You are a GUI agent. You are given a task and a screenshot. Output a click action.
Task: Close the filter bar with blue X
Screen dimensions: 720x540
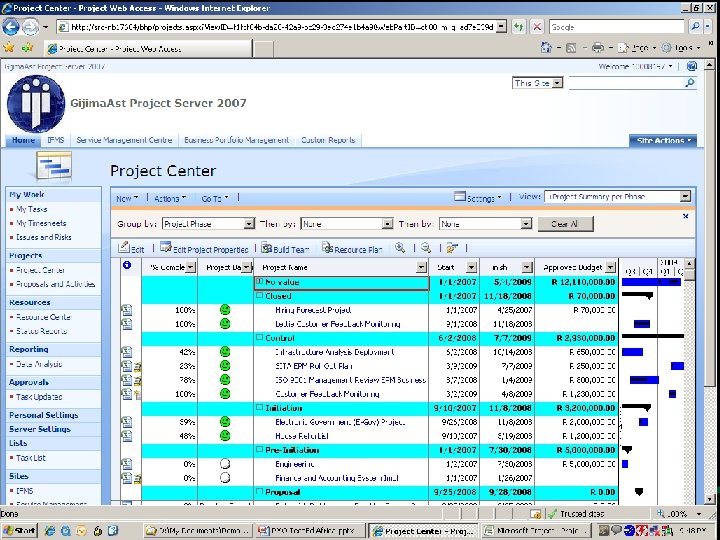click(686, 216)
